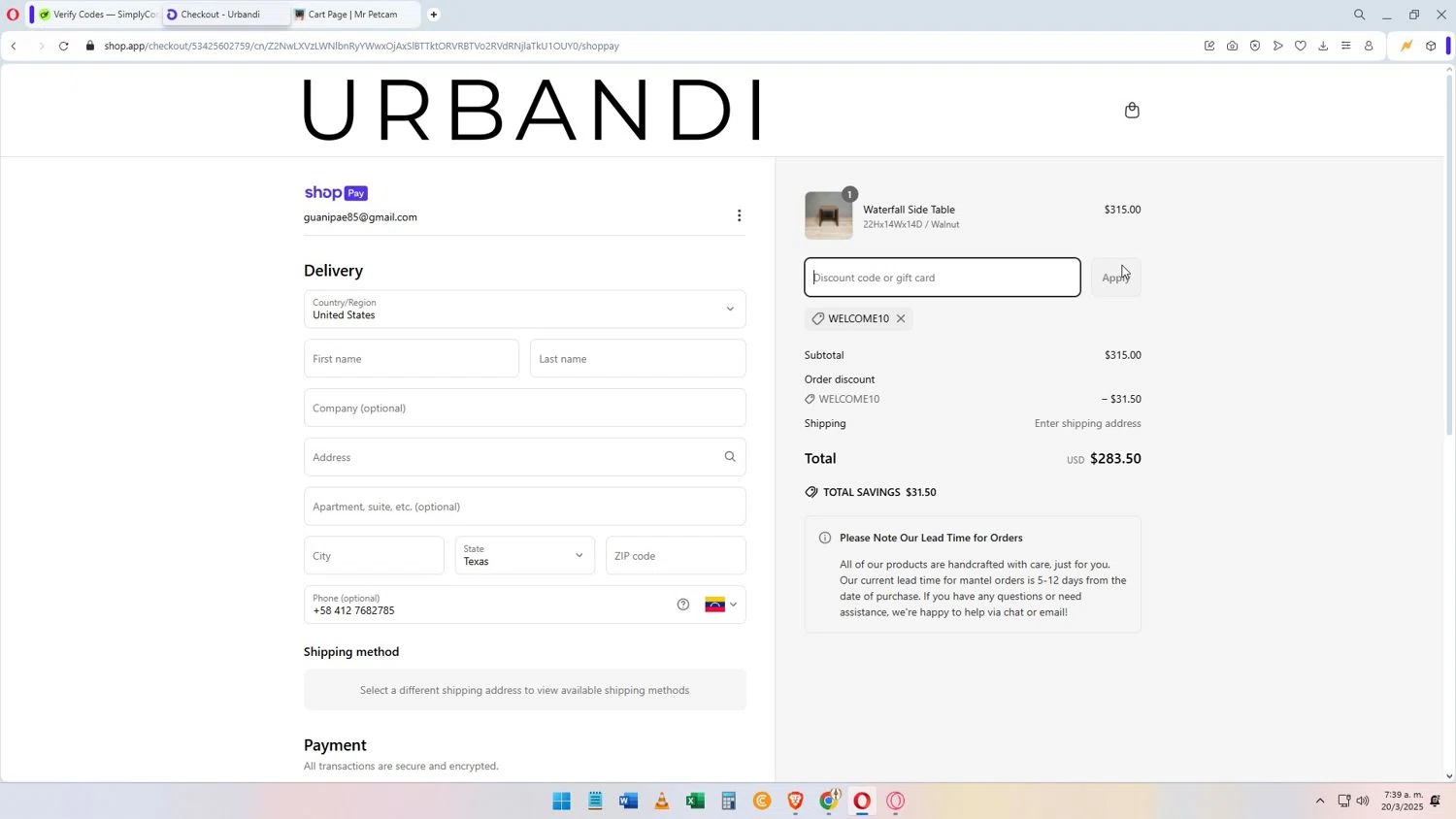Click the Shop Pay logo

pyautogui.click(x=336, y=193)
